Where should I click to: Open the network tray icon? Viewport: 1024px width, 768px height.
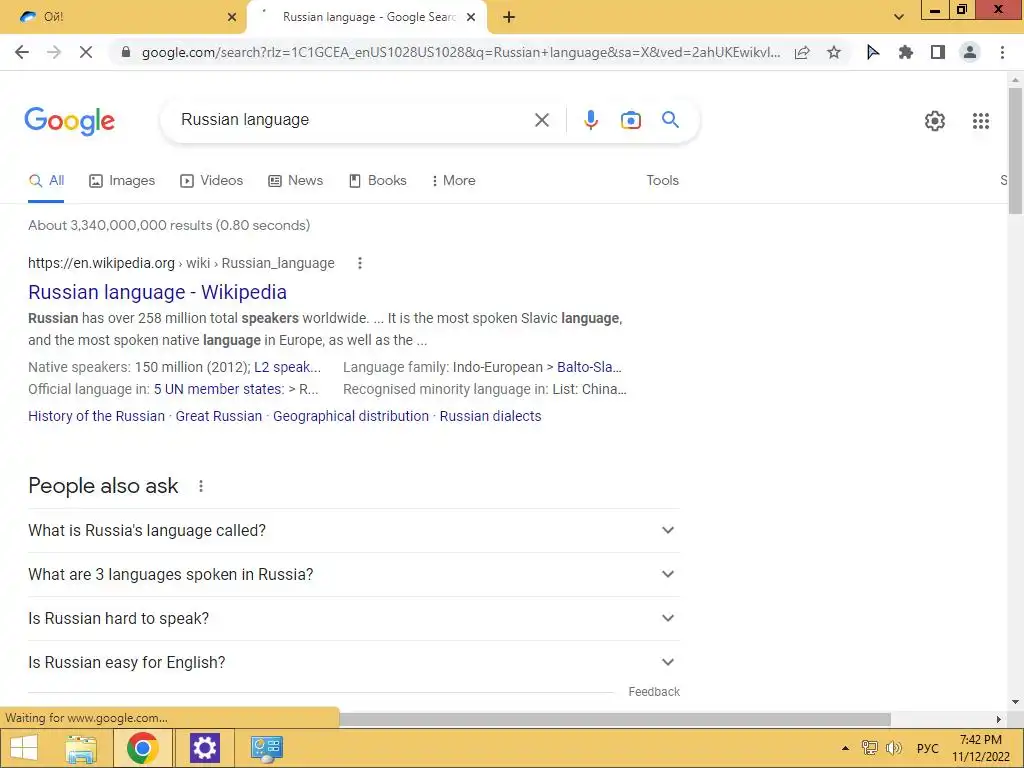point(869,748)
